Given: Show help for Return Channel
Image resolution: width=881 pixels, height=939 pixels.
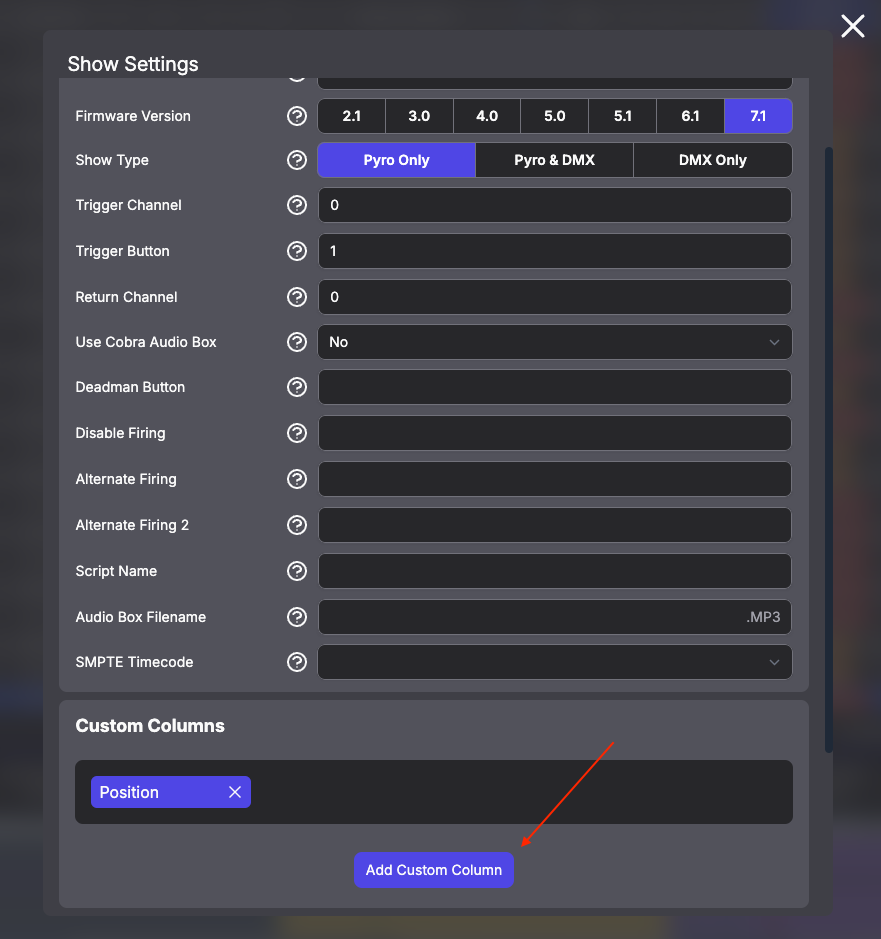Looking at the screenshot, I should click(296, 297).
